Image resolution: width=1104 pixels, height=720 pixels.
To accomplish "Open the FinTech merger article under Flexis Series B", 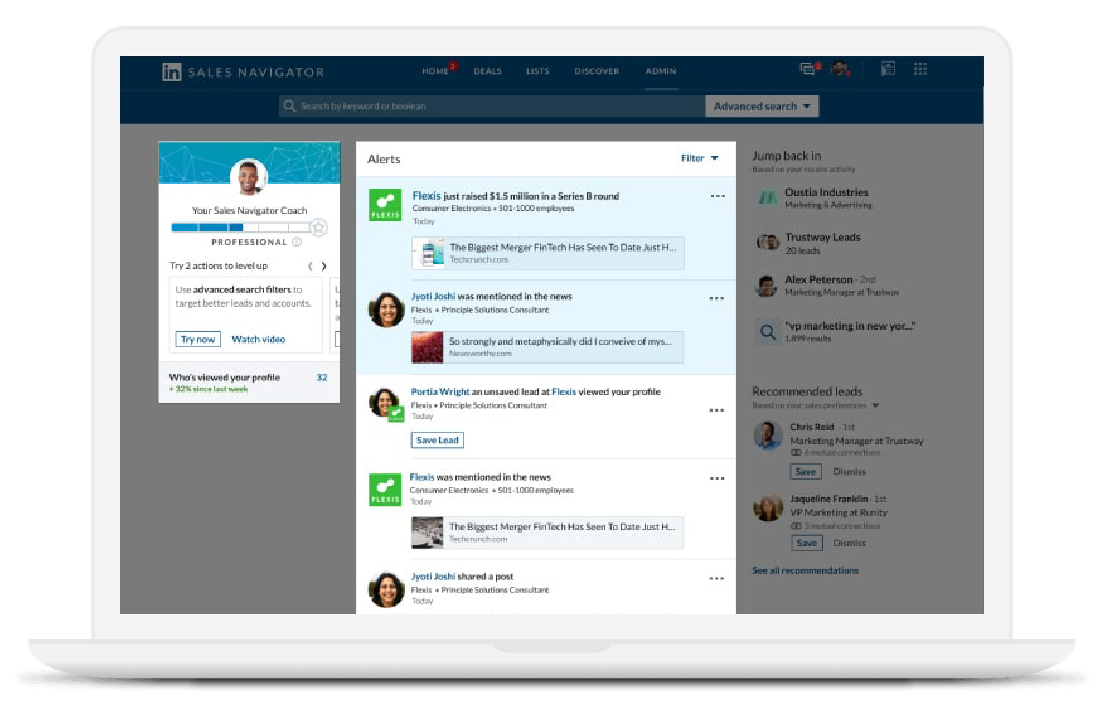I will (x=548, y=253).
